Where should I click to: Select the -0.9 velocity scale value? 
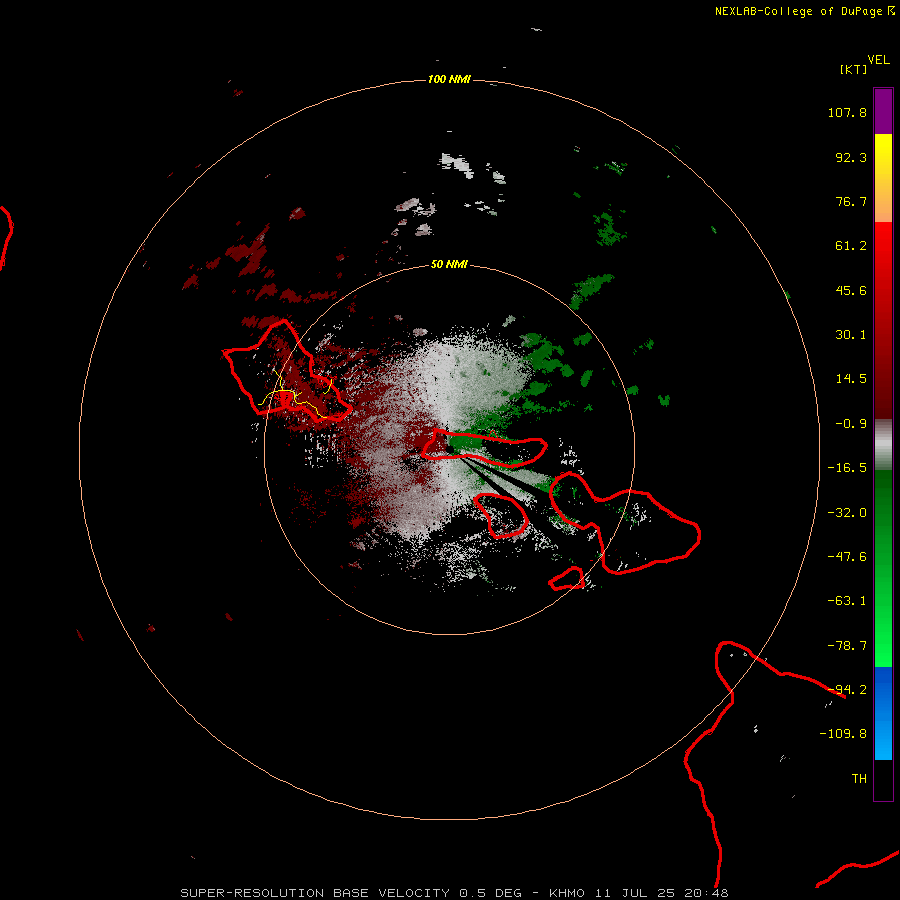(x=851, y=424)
